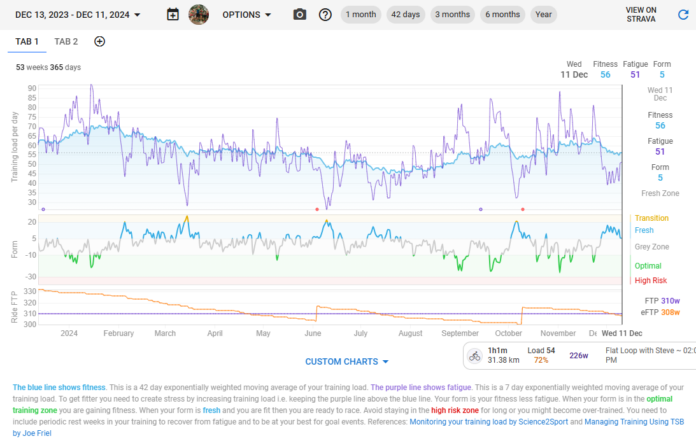The width and height of the screenshot is (696, 441).
Task: Click the red event dot near June
Action: [x=317, y=209]
